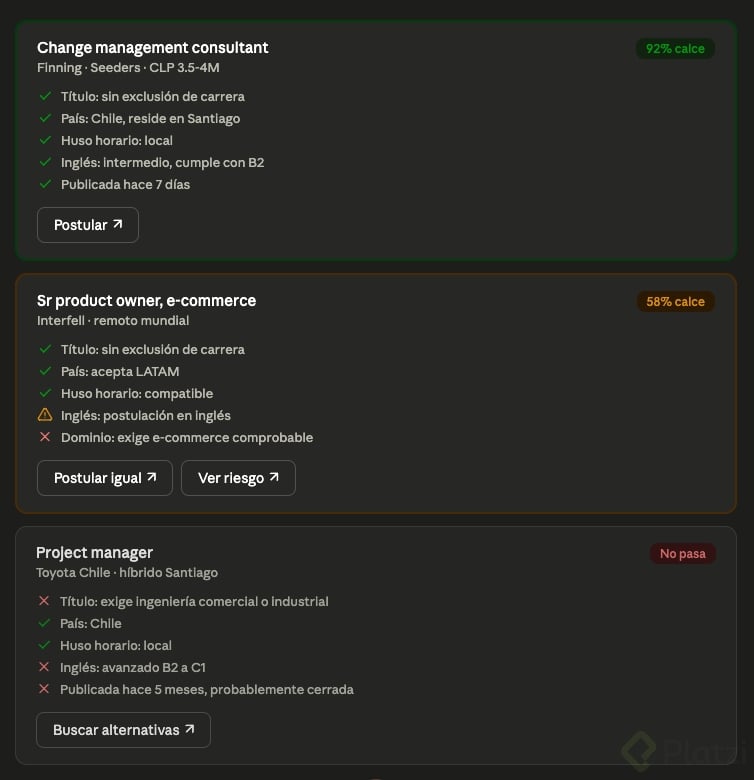754x780 pixels.
Task: Click green check beside País: acepta LATAM
Action: pyautogui.click(x=45, y=371)
